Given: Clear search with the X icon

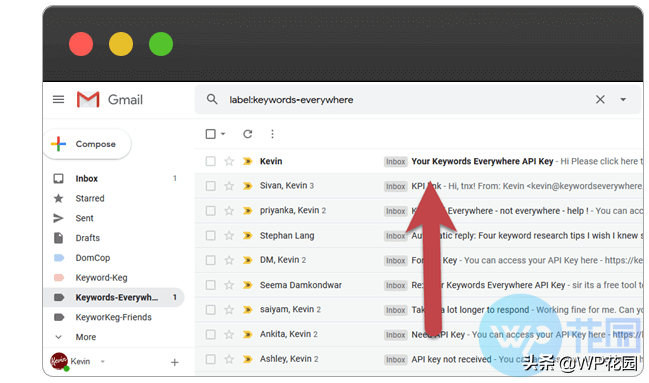Looking at the screenshot, I should pos(600,99).
